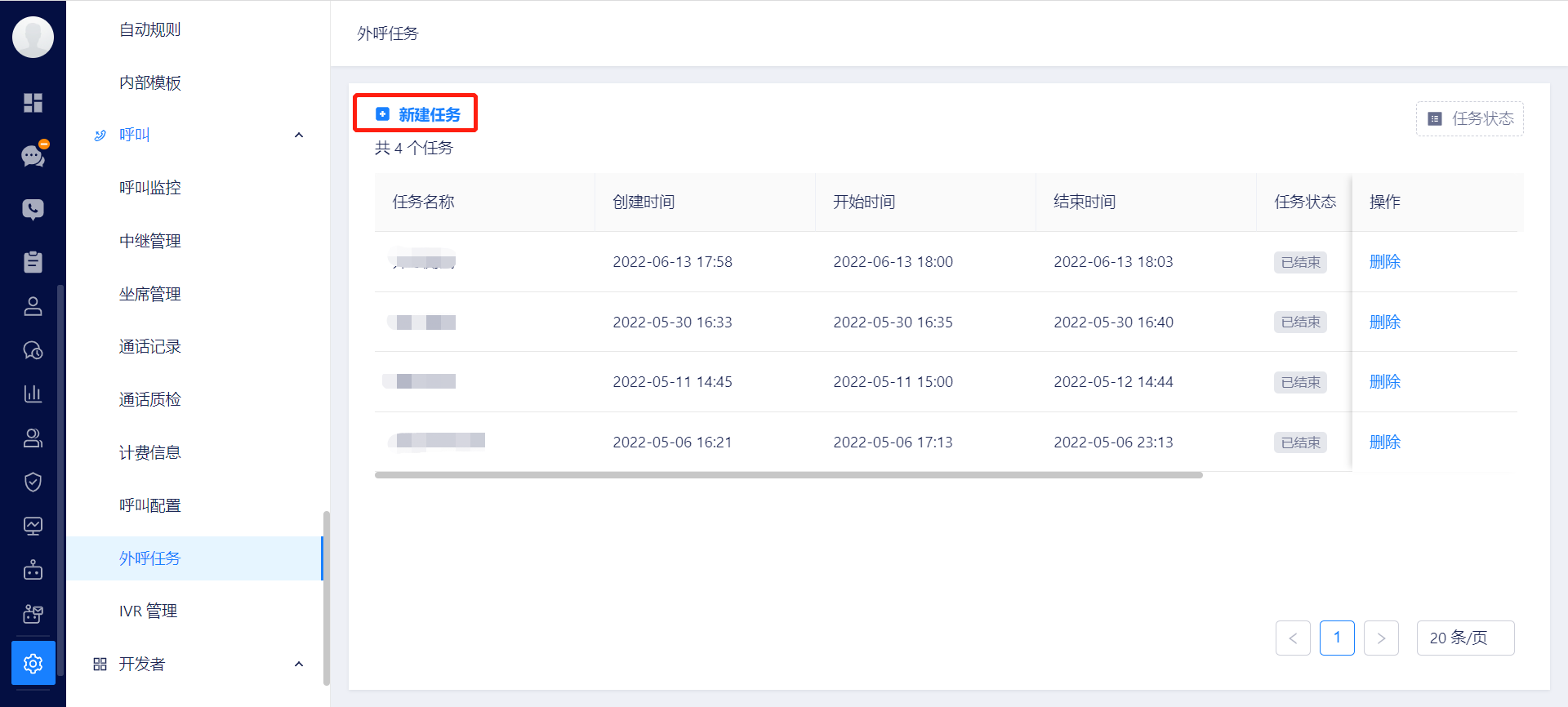
Task: Select 外呼任务 menu item
Action: pyautogui.click(x=194, y=558)
